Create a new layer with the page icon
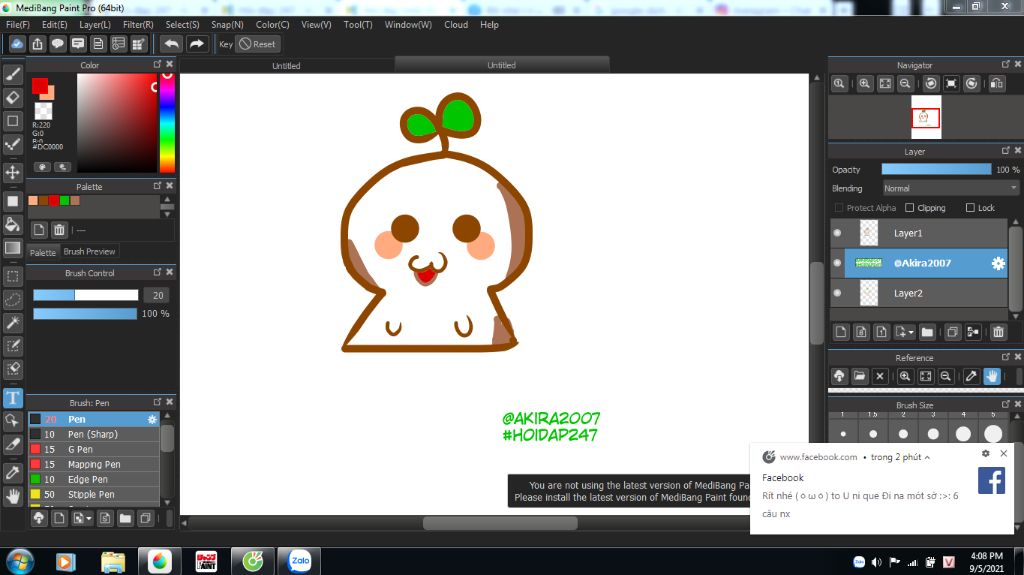1024x575 pixels. [841, 332]
